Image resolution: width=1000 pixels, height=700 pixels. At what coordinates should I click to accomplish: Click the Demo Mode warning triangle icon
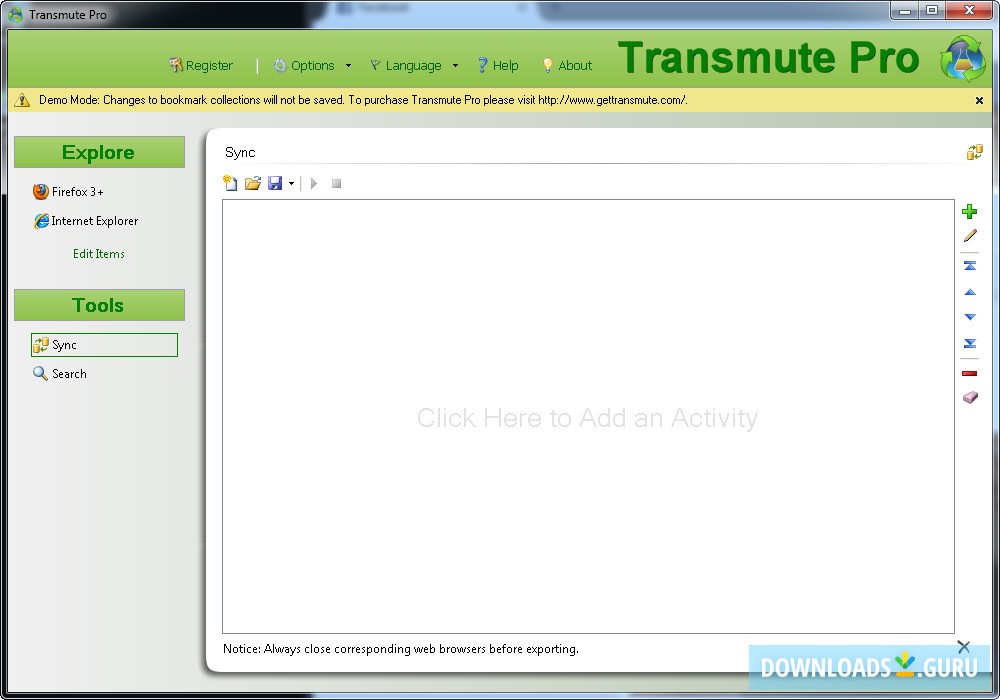point(22,100)
